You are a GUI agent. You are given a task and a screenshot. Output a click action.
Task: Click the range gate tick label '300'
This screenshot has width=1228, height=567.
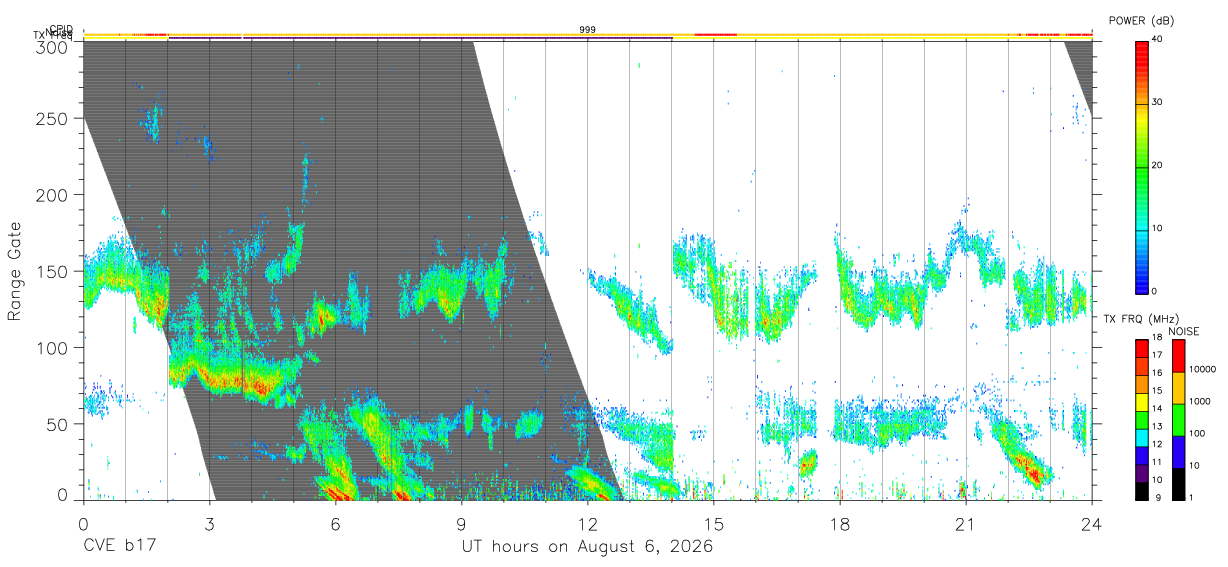[54, 48]
